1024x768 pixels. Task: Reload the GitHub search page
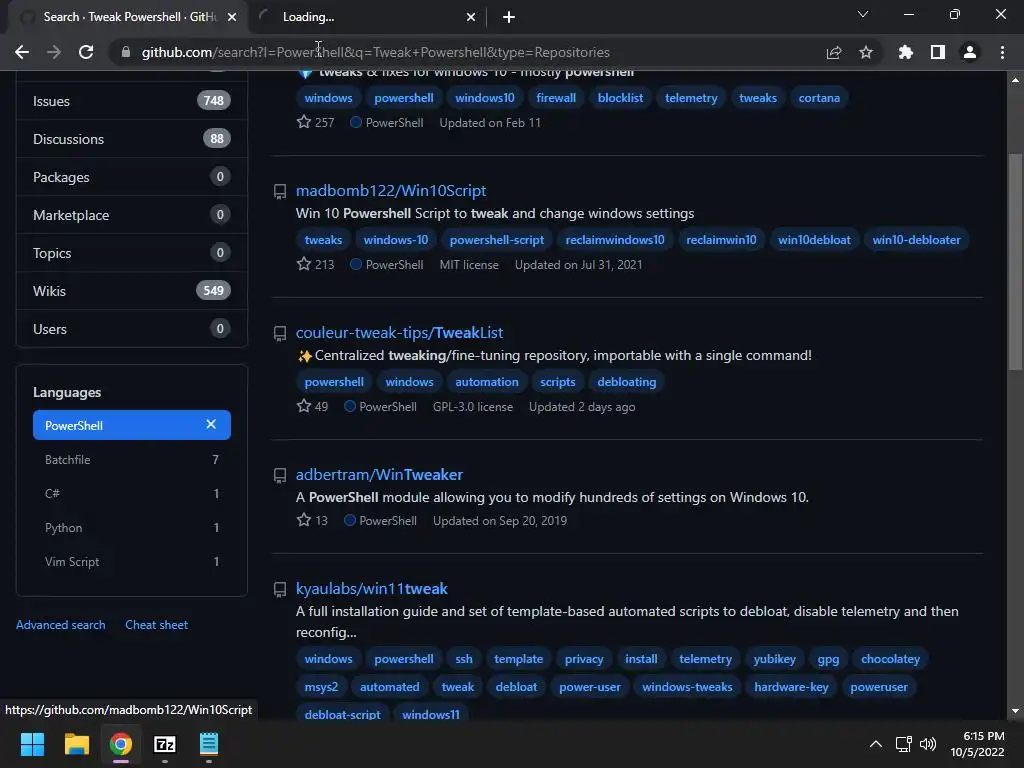[86, 52]
